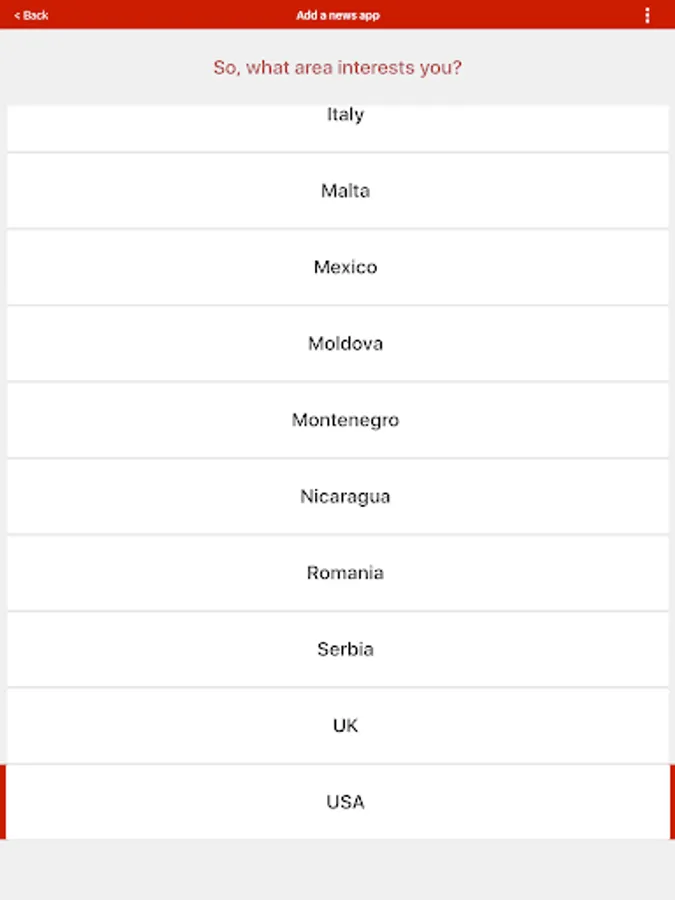The width and height of the screenshot is (675, 900).
Task: Click the red bar right of USA
Action: click(672, 802)
